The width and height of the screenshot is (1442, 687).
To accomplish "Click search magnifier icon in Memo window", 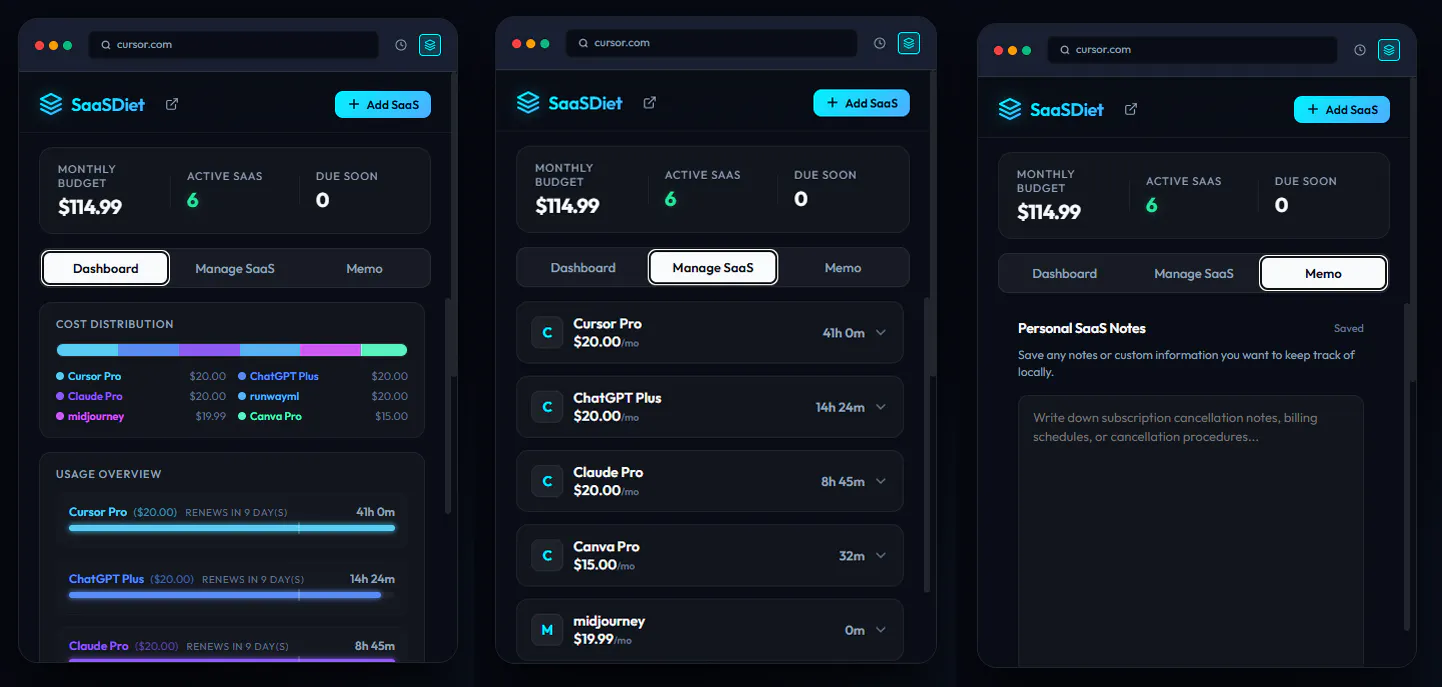I will (x=1065, y=50).
